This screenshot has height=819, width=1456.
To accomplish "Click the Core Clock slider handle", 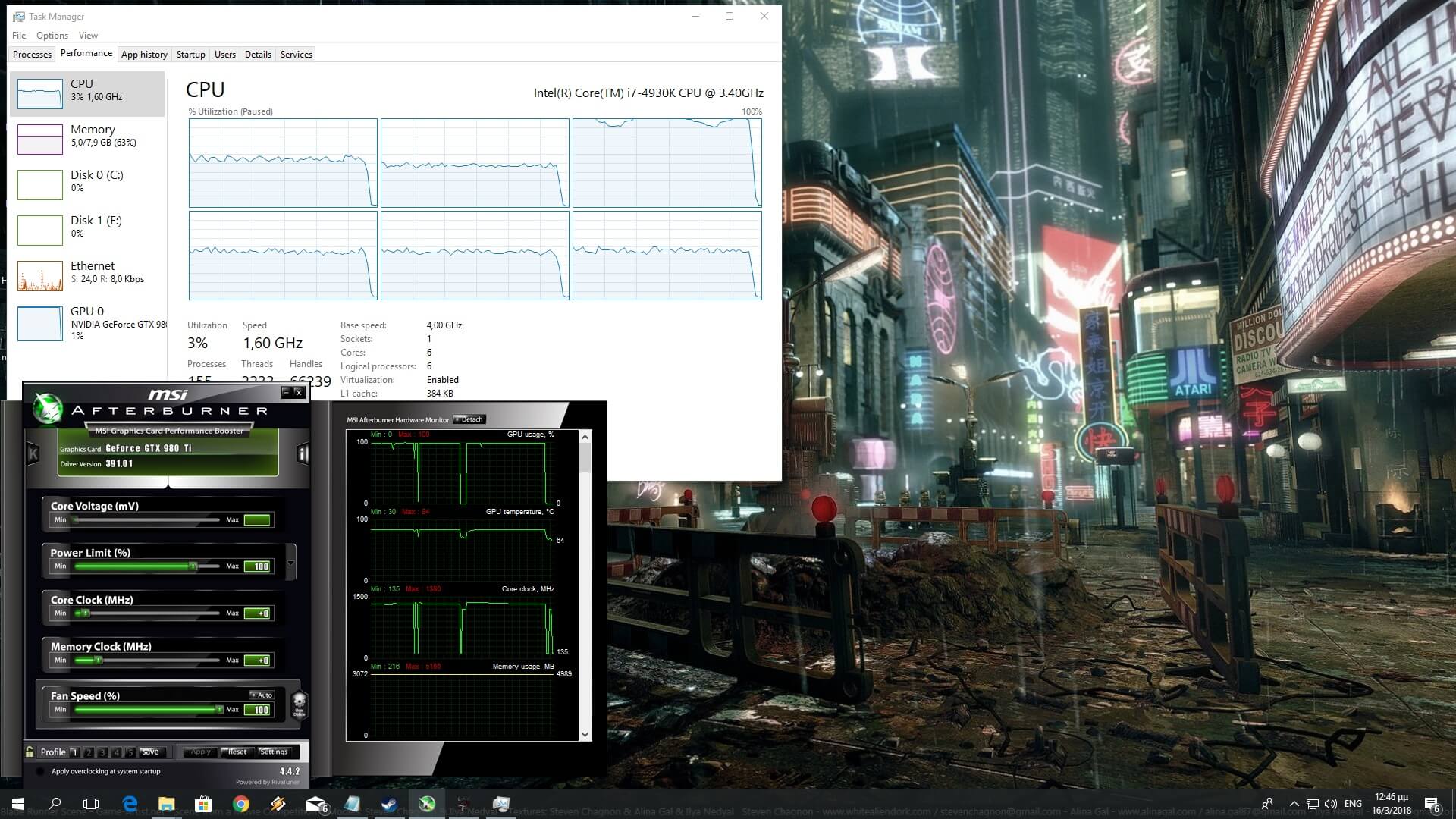I will pos(86,613).
